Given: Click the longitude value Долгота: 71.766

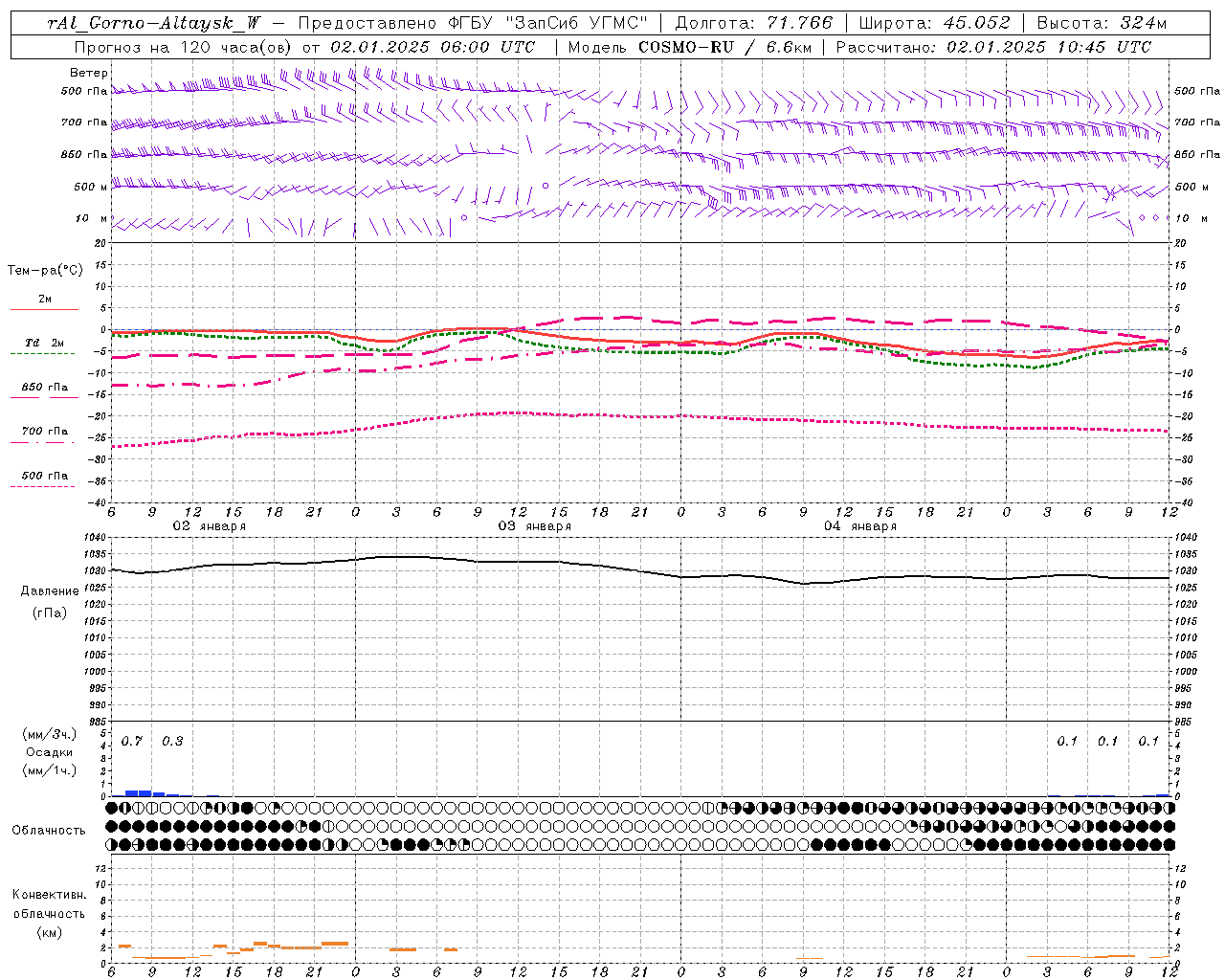Looking at the screenshot, I should pyautogui.click(x=753, y=23).
